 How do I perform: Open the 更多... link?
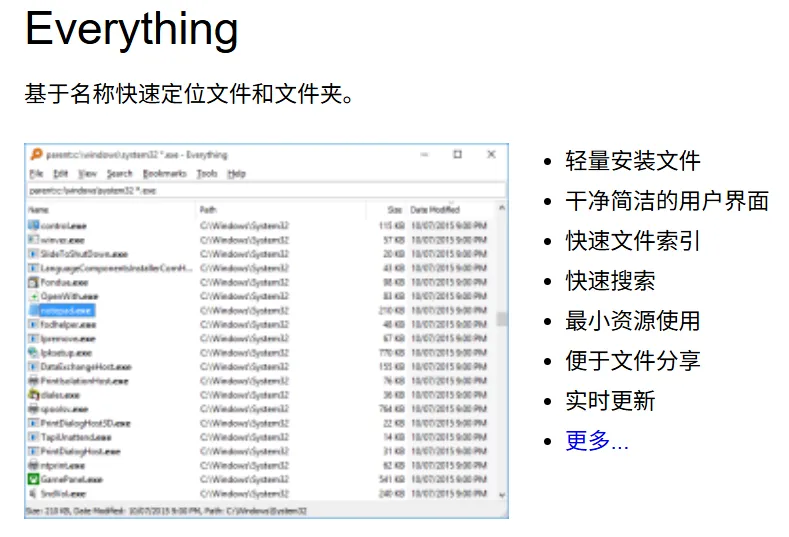[x=596, y=441]
